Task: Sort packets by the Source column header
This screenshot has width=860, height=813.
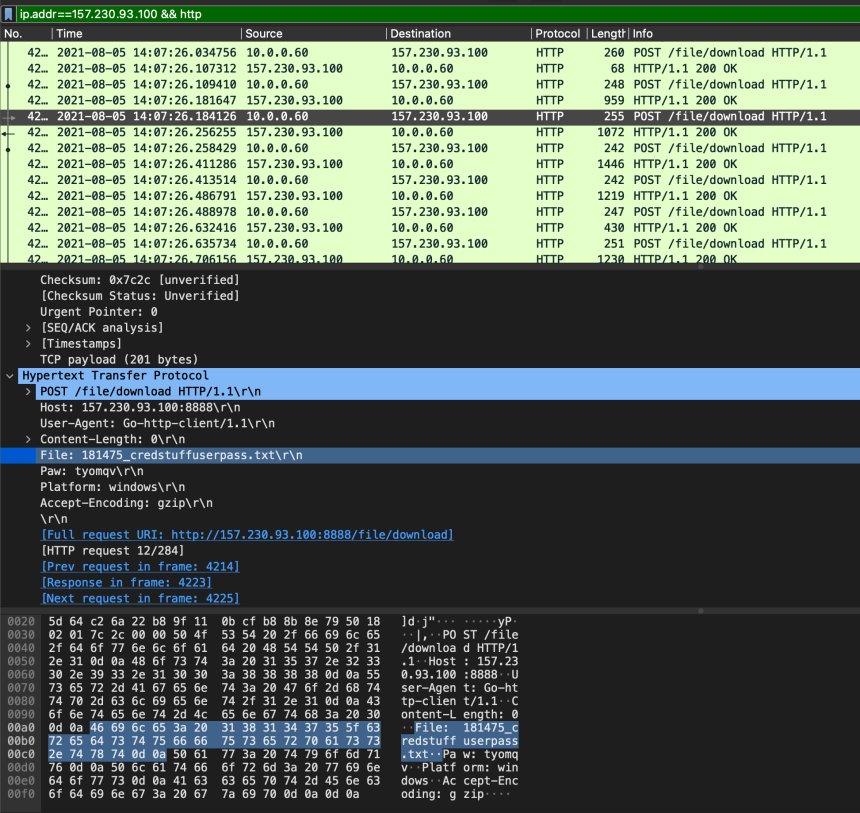Action: point(314,33)
